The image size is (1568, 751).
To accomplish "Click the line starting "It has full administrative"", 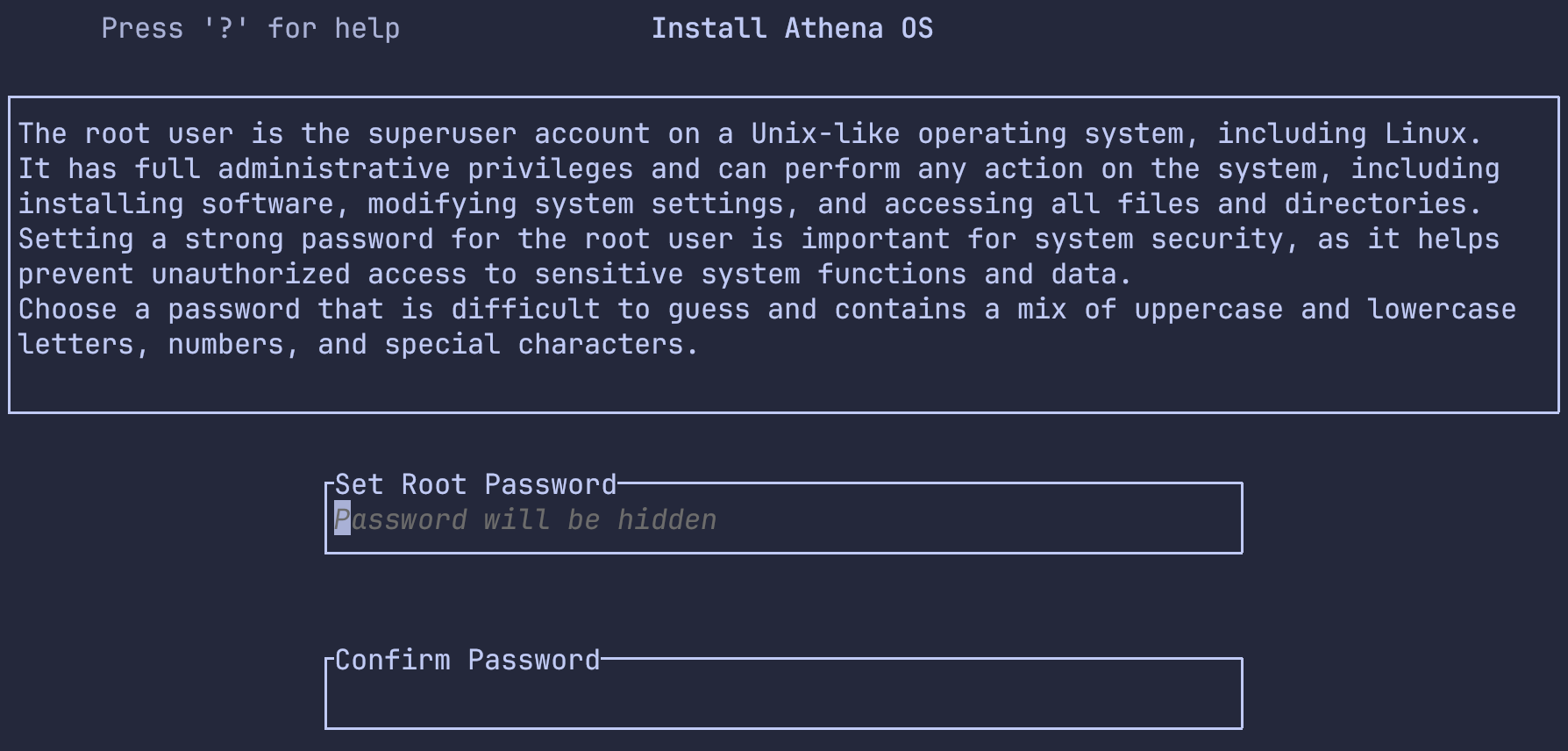I will (759, 169).
